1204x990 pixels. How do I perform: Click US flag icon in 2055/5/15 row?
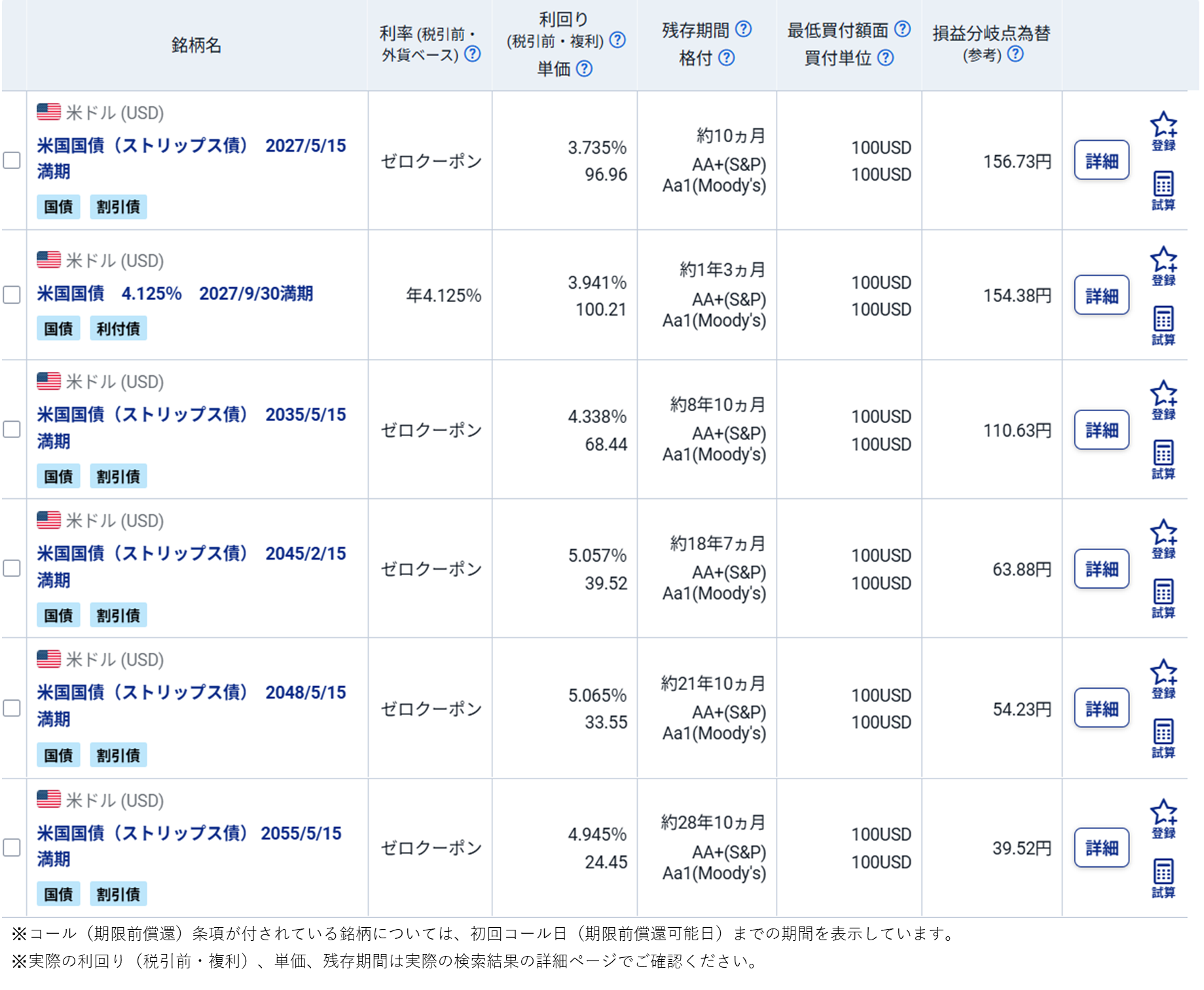click(x=48, y=799)
